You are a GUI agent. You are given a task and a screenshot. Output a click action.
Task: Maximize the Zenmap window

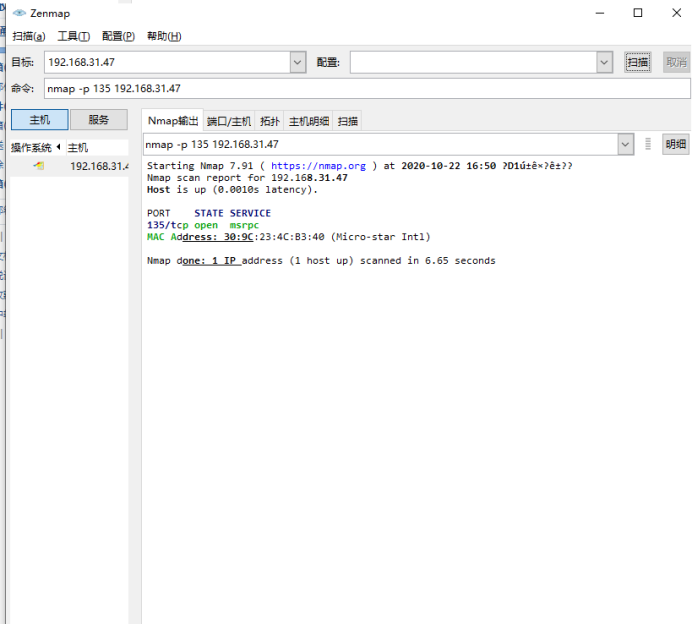tap(638, 13)
